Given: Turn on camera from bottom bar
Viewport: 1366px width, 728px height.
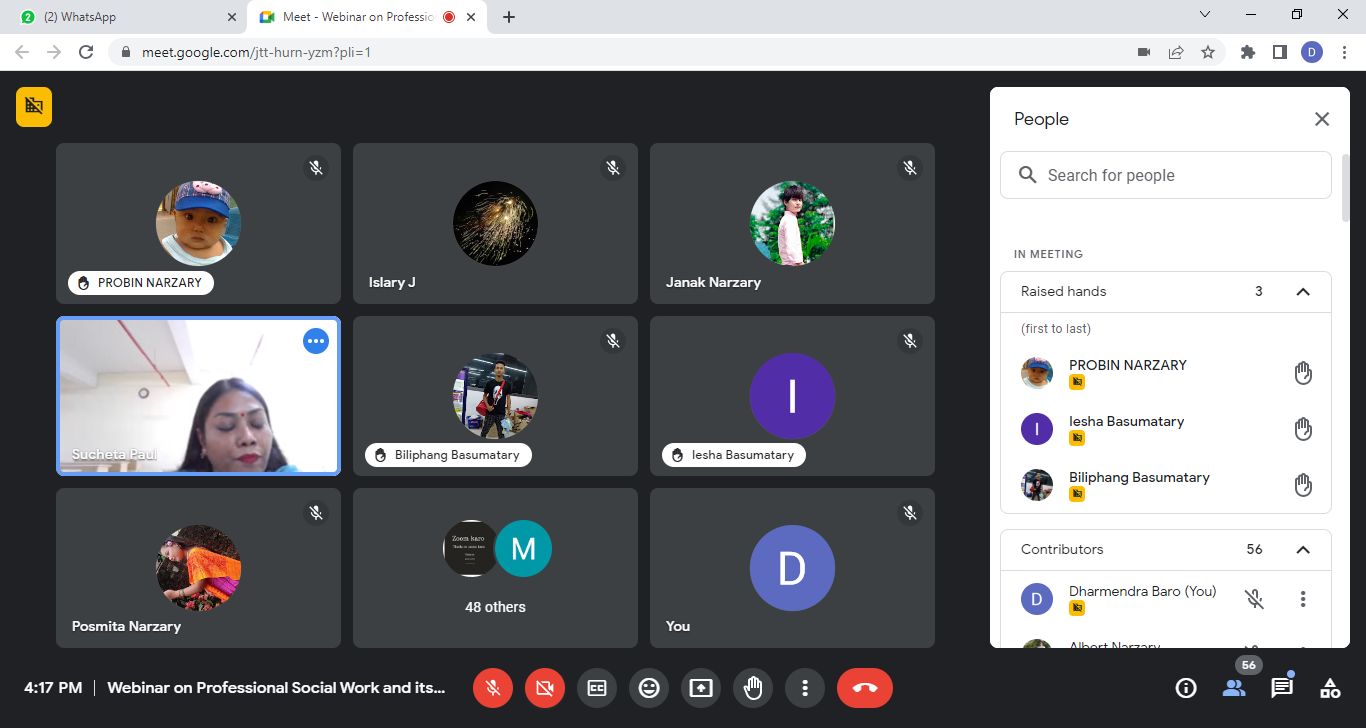Looking at the screenshot, I should (x=545, y=688).
